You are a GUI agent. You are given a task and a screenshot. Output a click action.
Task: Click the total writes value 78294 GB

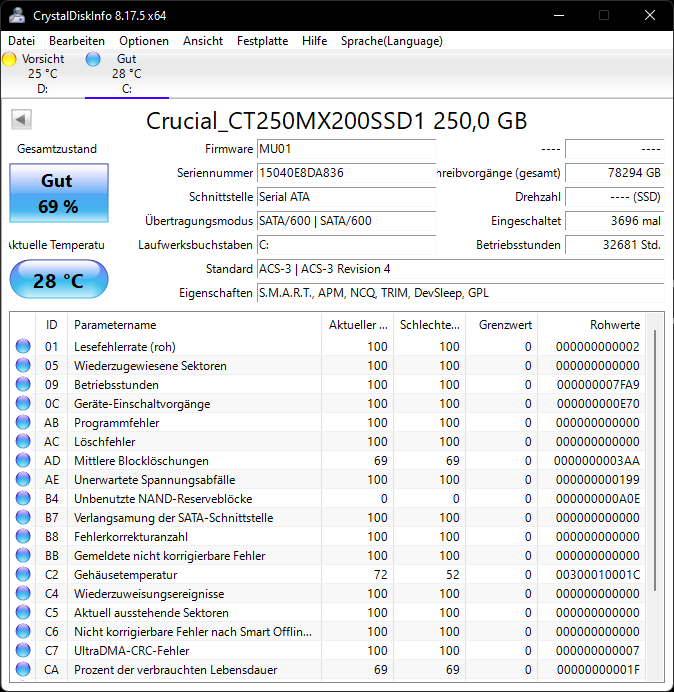[614, 173]
